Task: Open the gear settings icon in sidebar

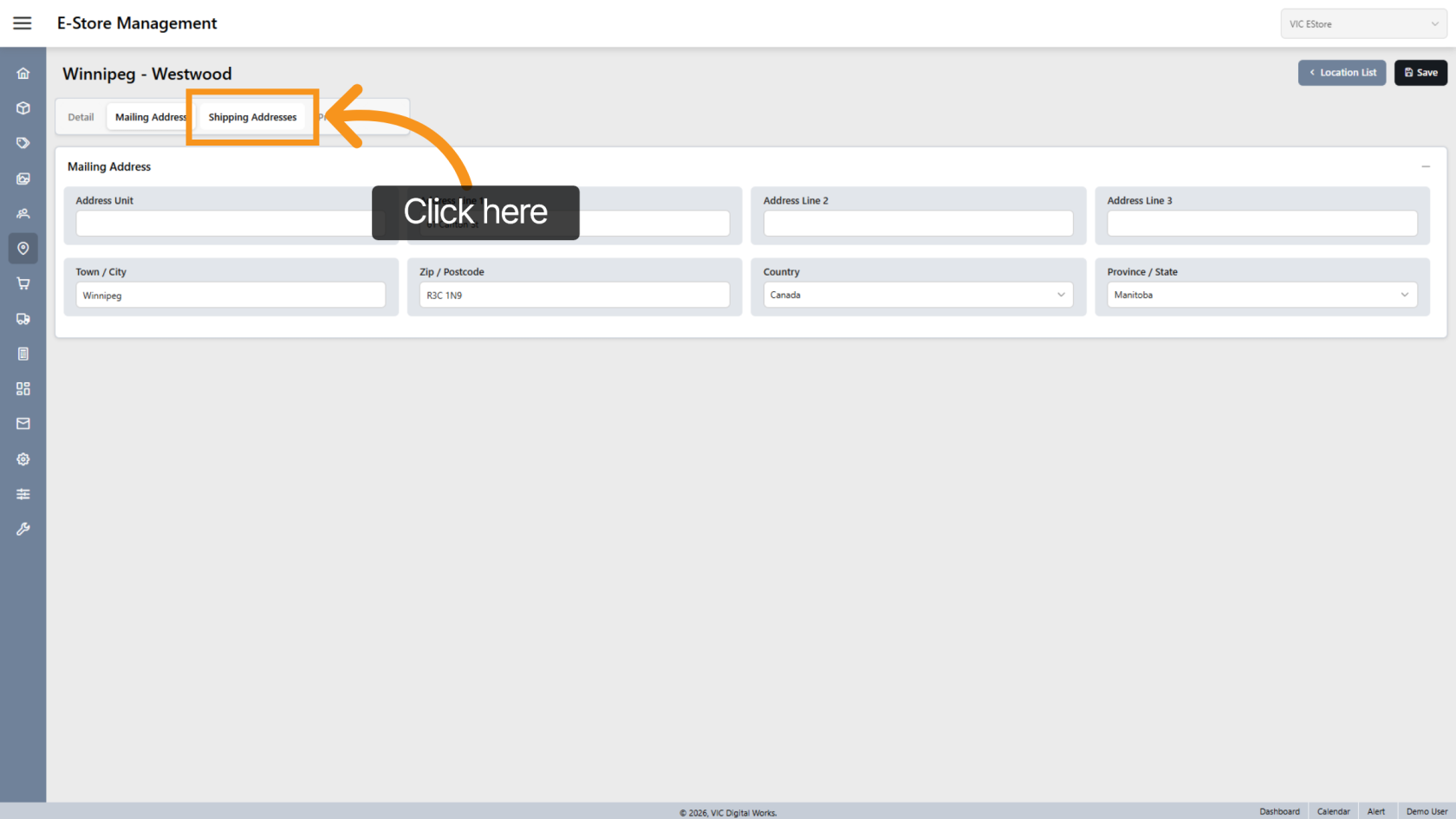Action: click(23, 459)
